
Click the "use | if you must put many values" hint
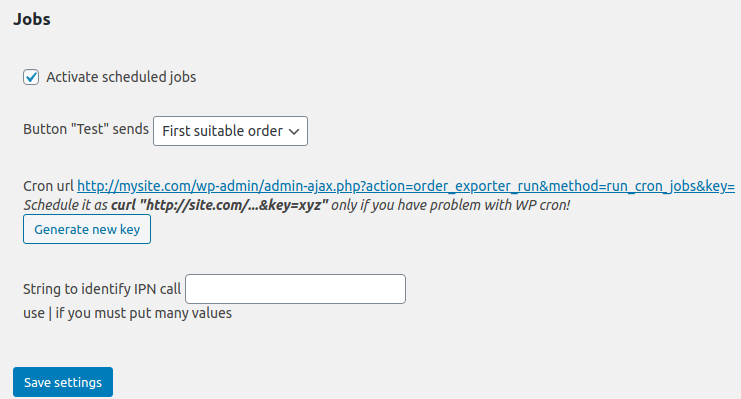point(128,313)
